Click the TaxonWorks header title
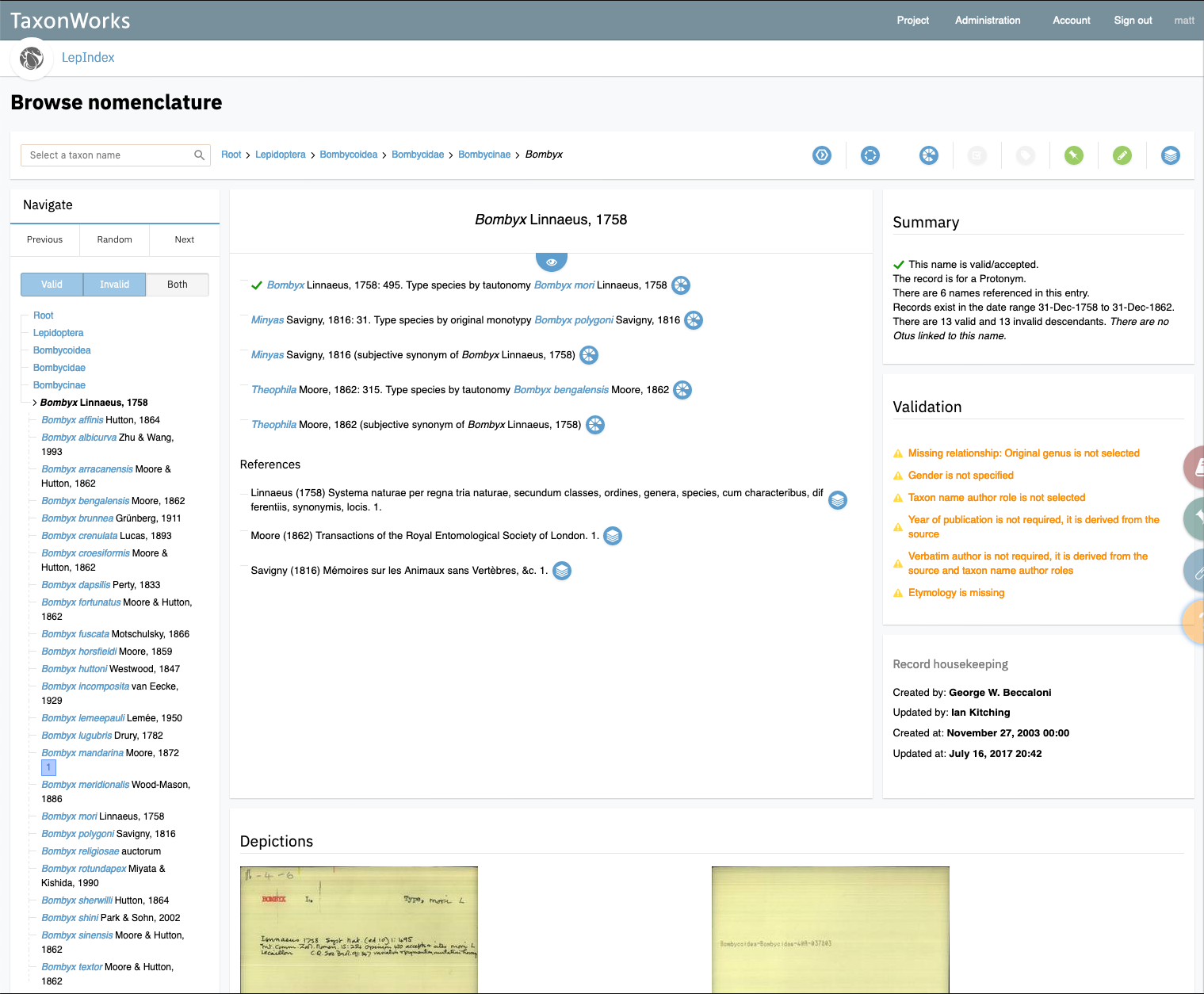This screenshot has width=1204, height=994. 71,21
